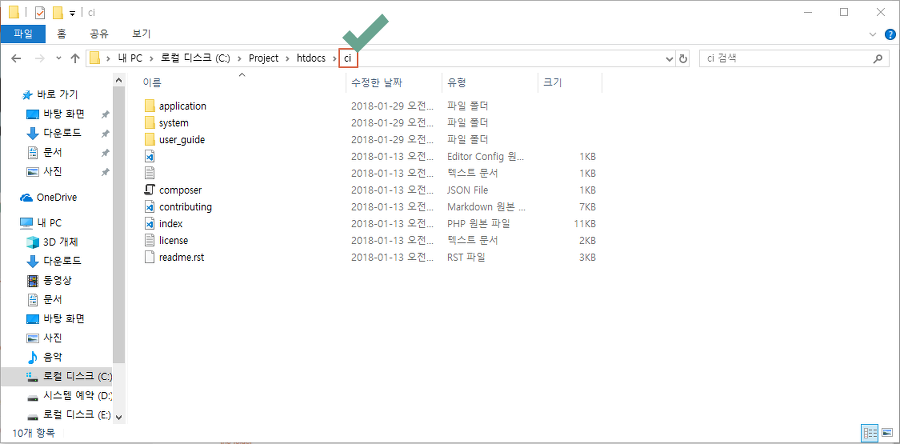
Task: Open the 공유 ribbon tab
Action: click(x=99, y=34)
